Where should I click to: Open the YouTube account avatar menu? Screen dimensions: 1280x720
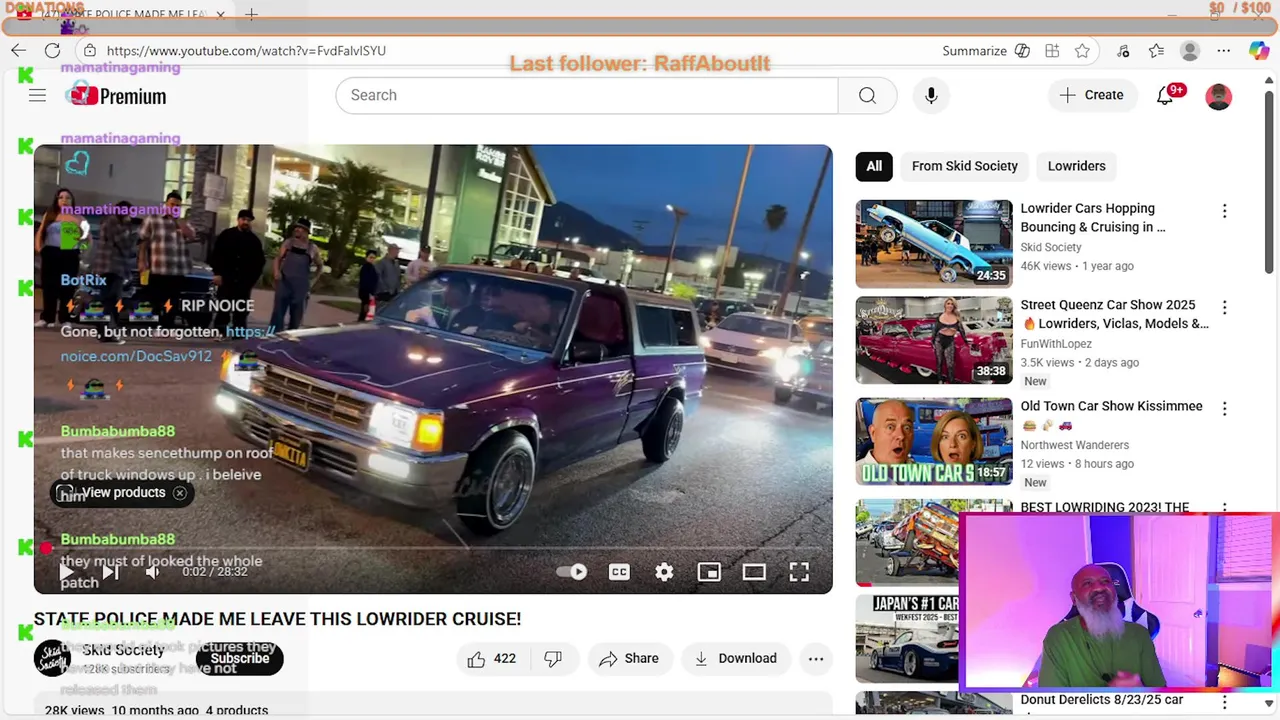pyautogui.click(x=1218, y=96)
